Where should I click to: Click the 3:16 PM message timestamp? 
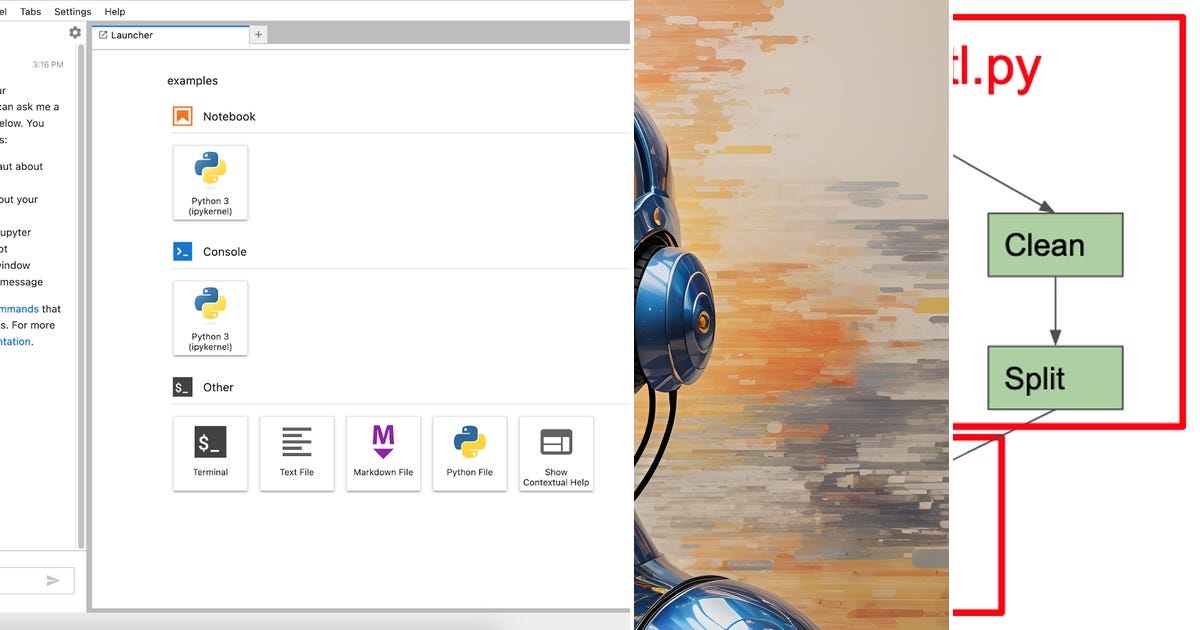pos(47,64)
